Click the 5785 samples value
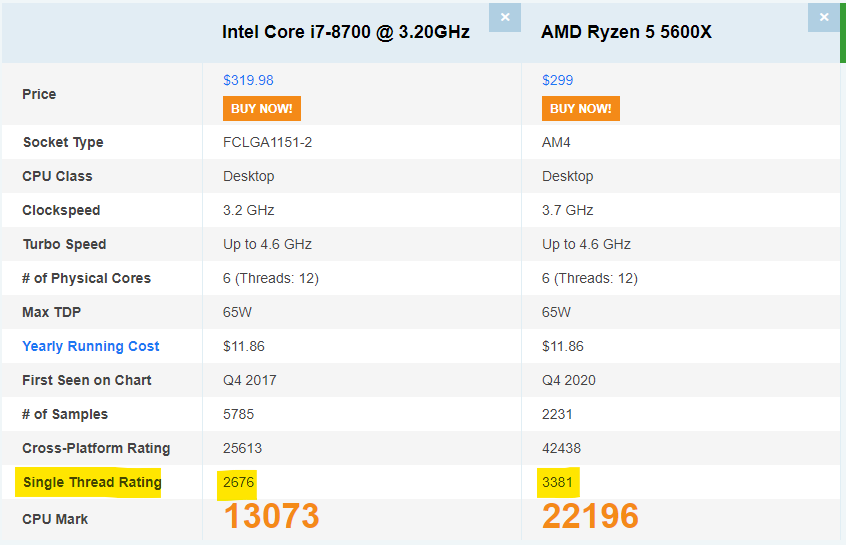The height and width of the screenshot is (545, 846). point(238,414)
